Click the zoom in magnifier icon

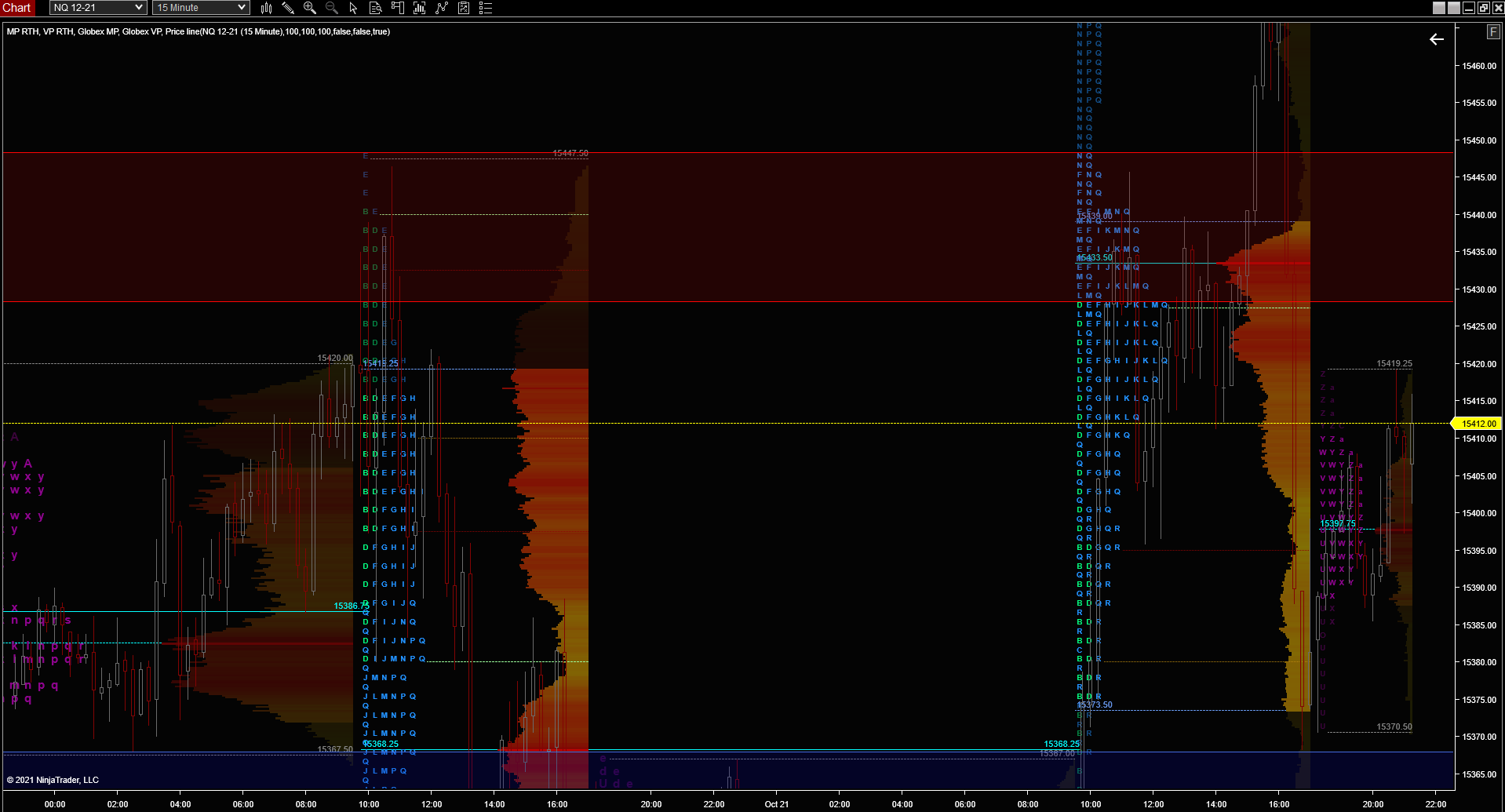(x=310, y=8)
